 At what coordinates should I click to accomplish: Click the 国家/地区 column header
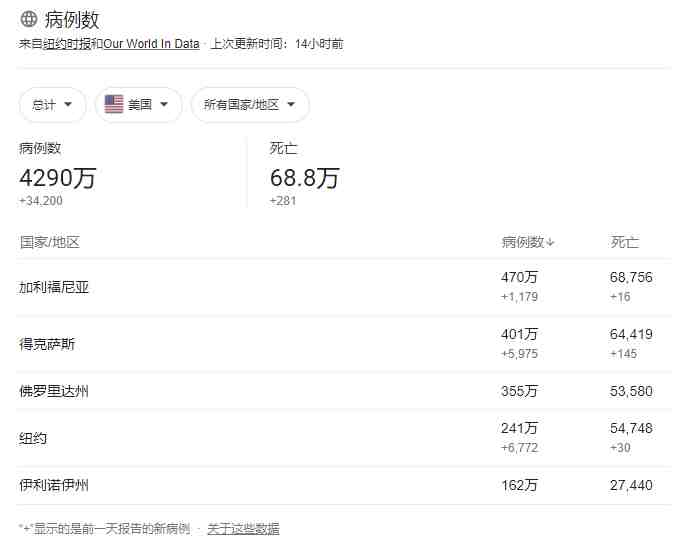[x=49, y=242]
